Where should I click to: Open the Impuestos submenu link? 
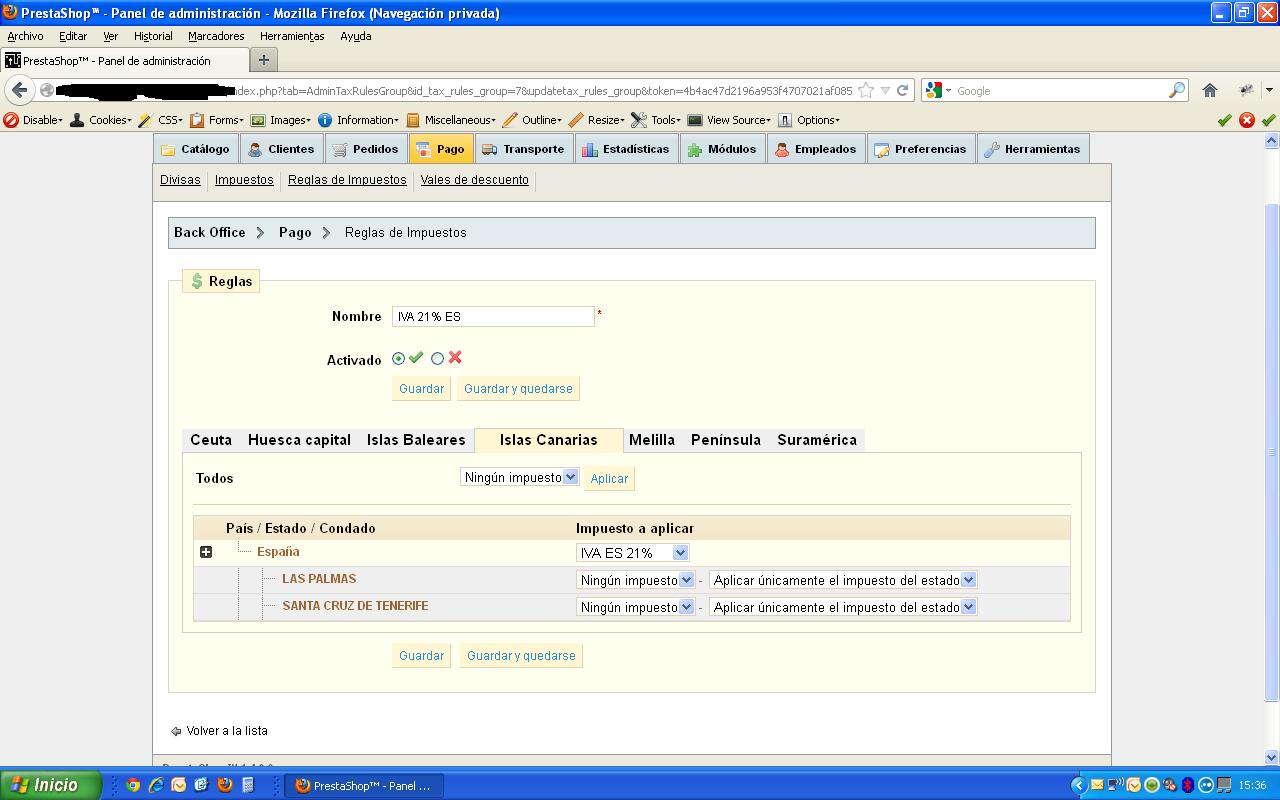coord(244,180)
